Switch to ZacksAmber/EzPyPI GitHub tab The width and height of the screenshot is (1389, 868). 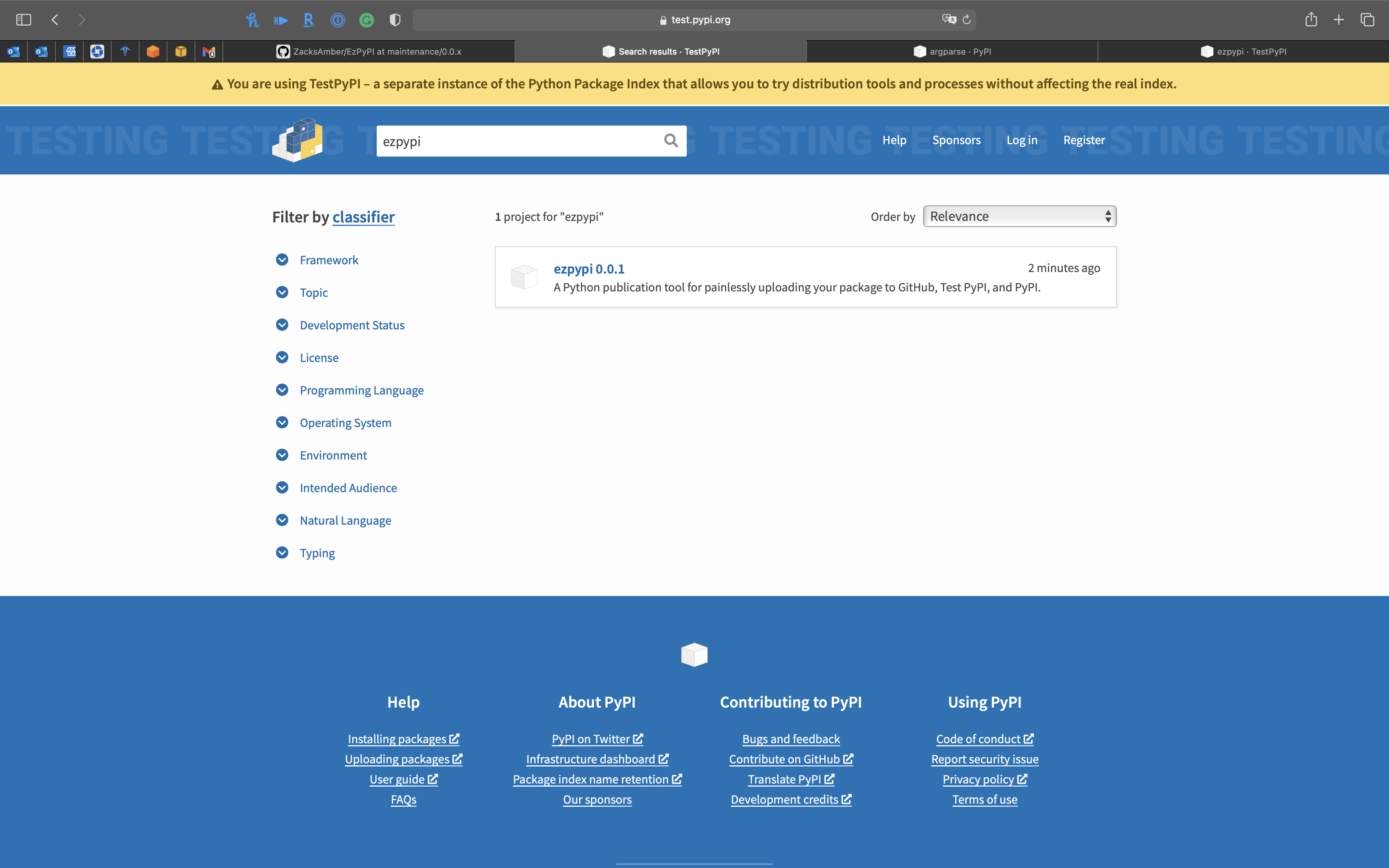point(369,52)
